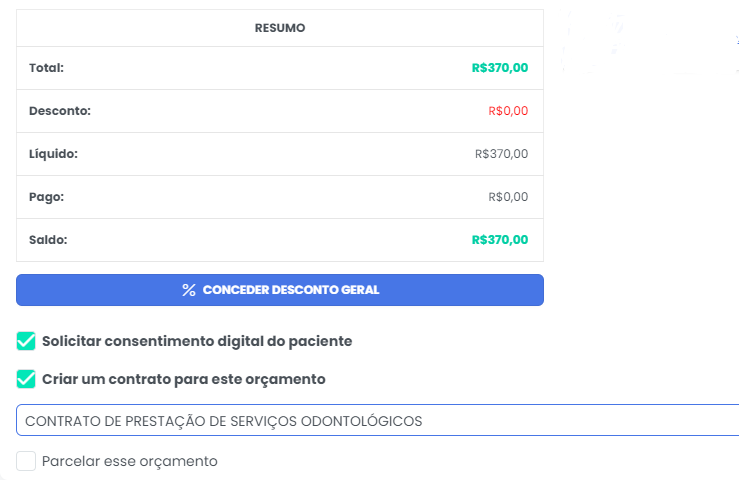Screen dimensions: 739x480
Task: Click the Desconto row label
Action: coord(60,111)
